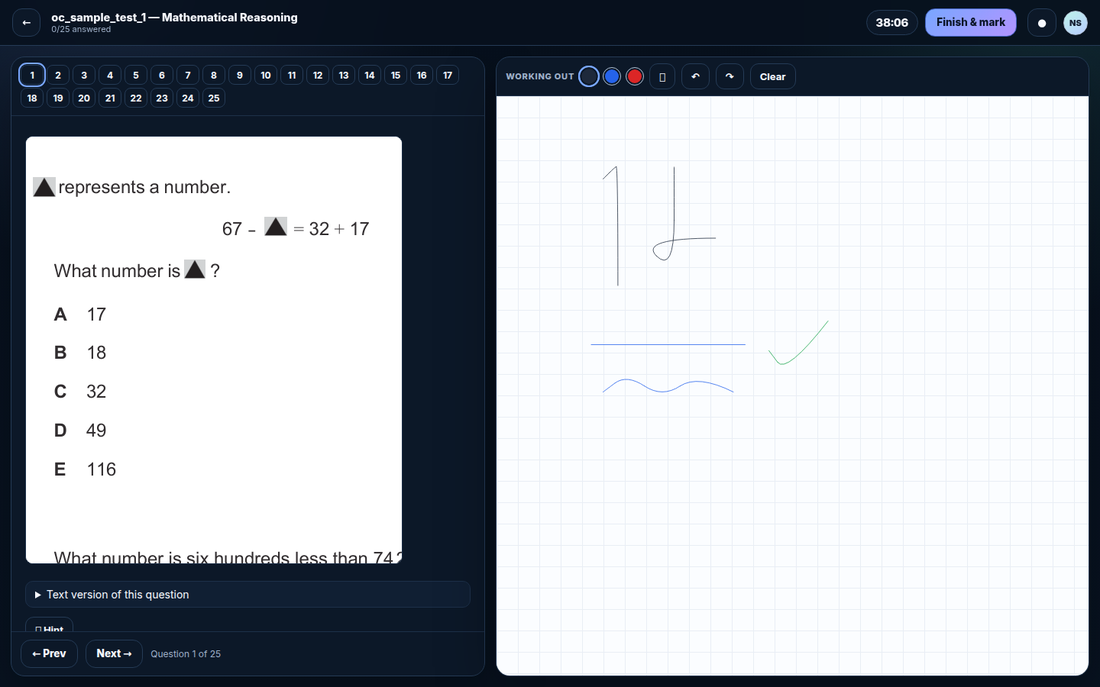The height and width of the screenshot is (687, 1100).
Task: Go to the next question
Action: [x=114, y=653]
